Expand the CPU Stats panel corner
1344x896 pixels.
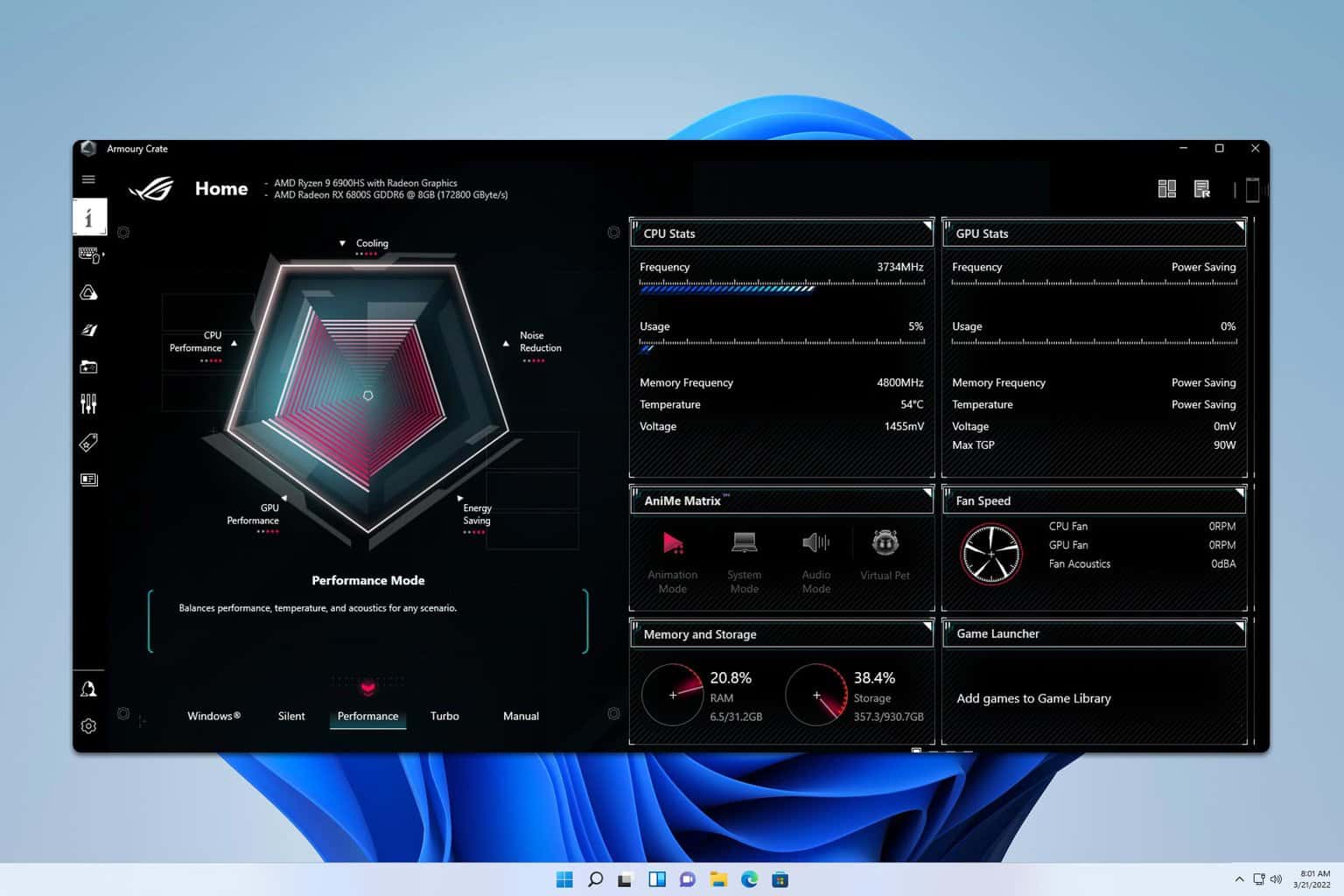click(x=927, y=226)
